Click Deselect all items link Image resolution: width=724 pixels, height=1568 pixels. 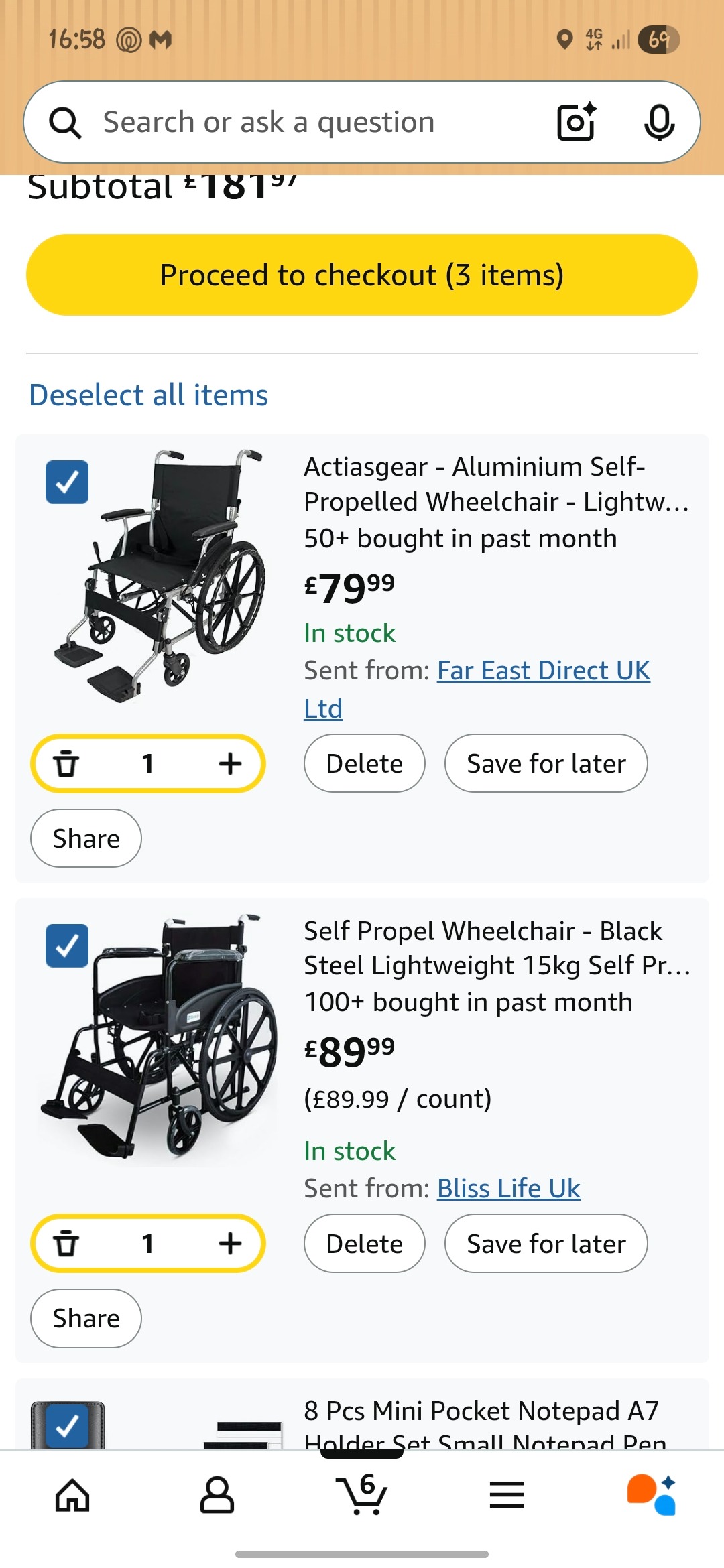tap(149, 395)
